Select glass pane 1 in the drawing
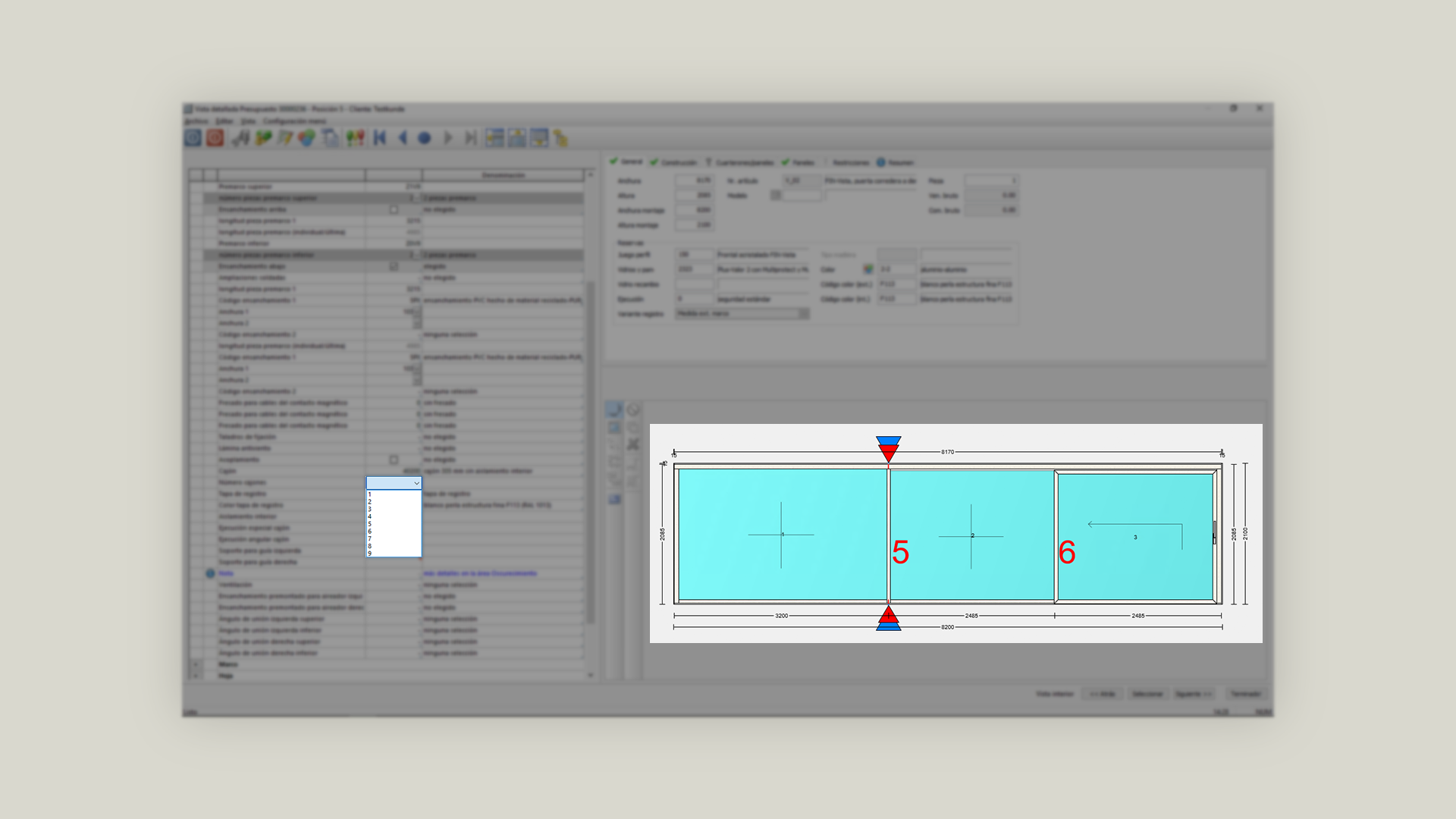1456x819 pixels. [782, 535]
